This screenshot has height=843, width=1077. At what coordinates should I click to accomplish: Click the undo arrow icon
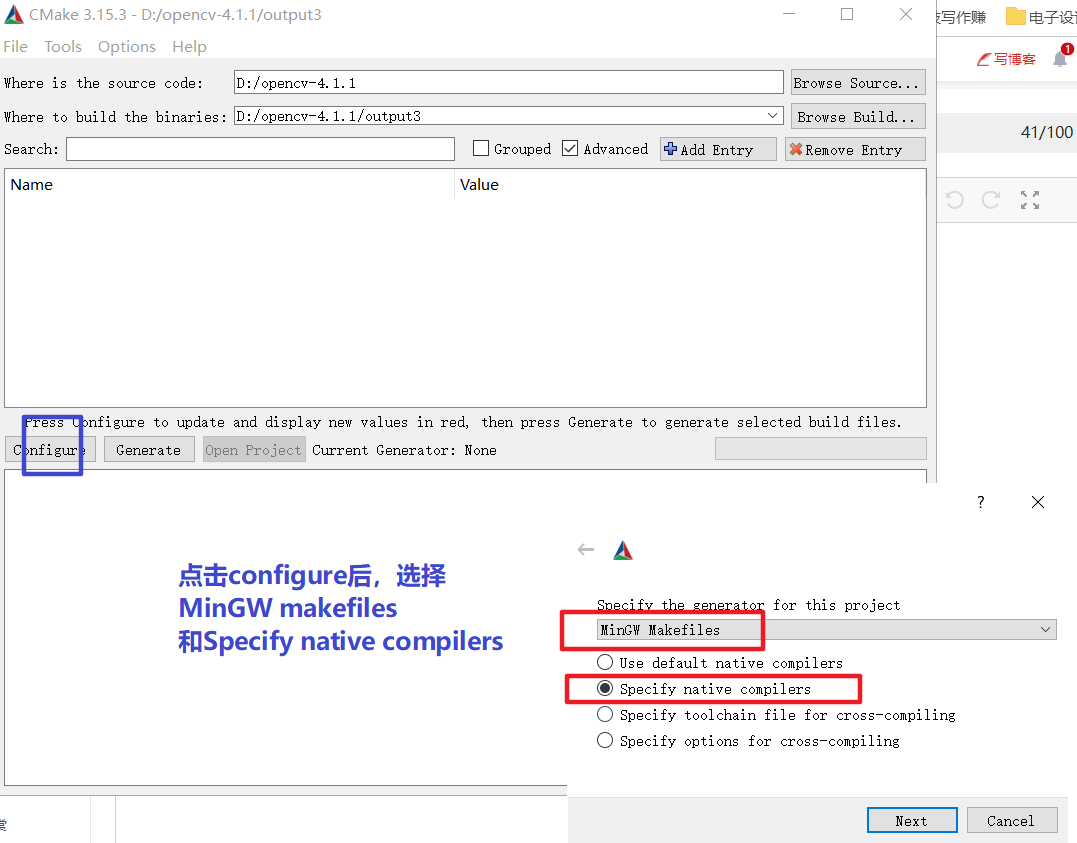954,200
